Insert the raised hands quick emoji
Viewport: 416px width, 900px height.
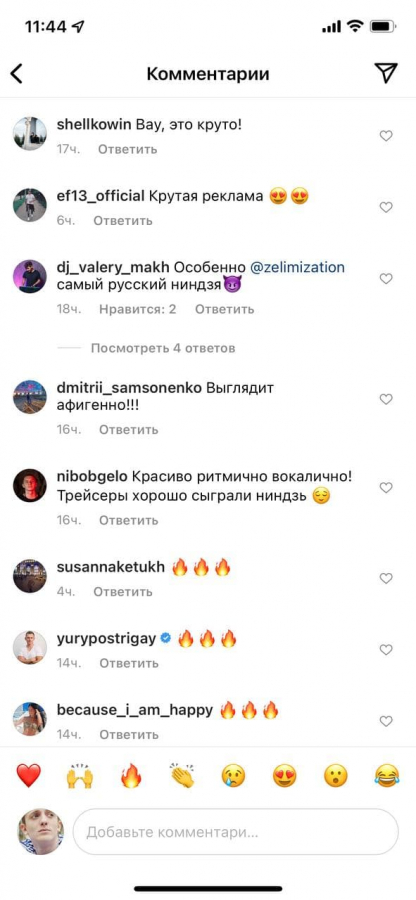coord(80,776)
